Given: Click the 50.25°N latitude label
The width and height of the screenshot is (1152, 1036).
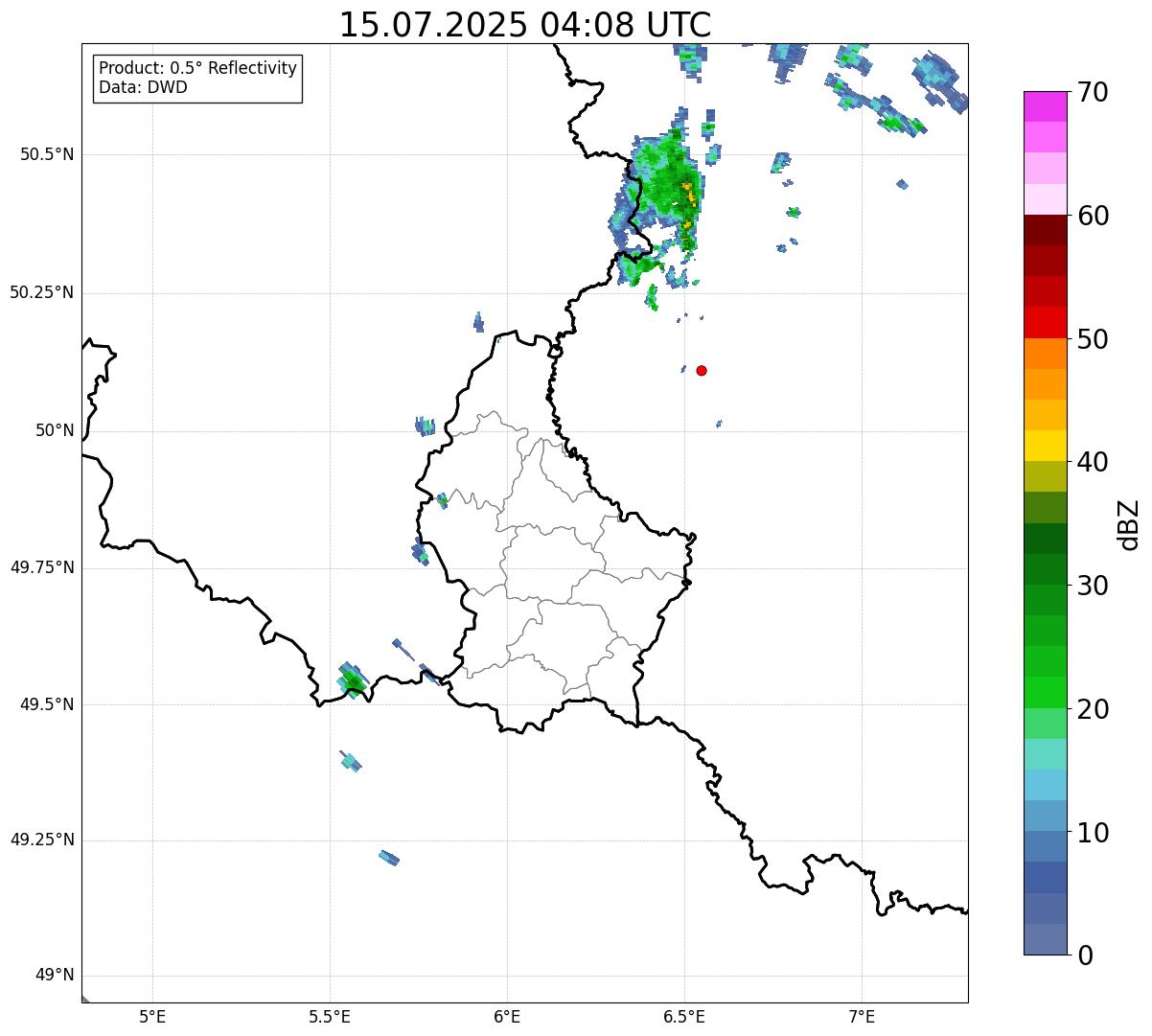Looking at the screenshot, I should [41, 292].
